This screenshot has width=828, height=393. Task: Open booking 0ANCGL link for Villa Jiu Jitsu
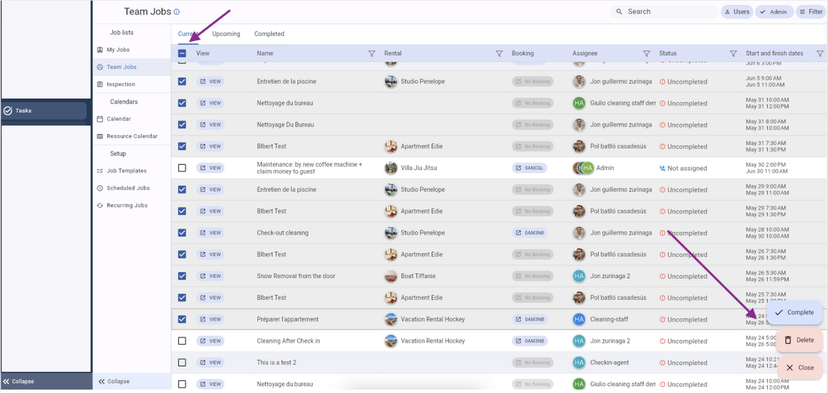(x=530, y=168)
